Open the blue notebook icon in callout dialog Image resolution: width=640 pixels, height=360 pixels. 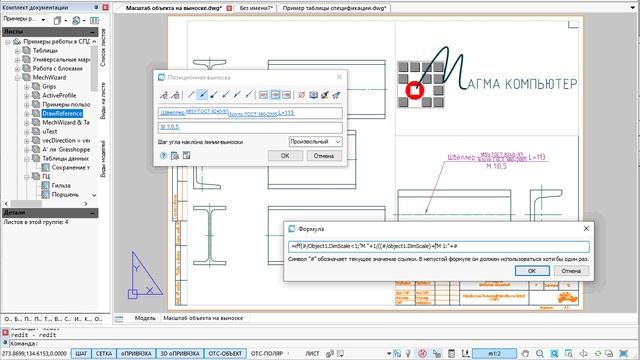[x=313, y=95]
